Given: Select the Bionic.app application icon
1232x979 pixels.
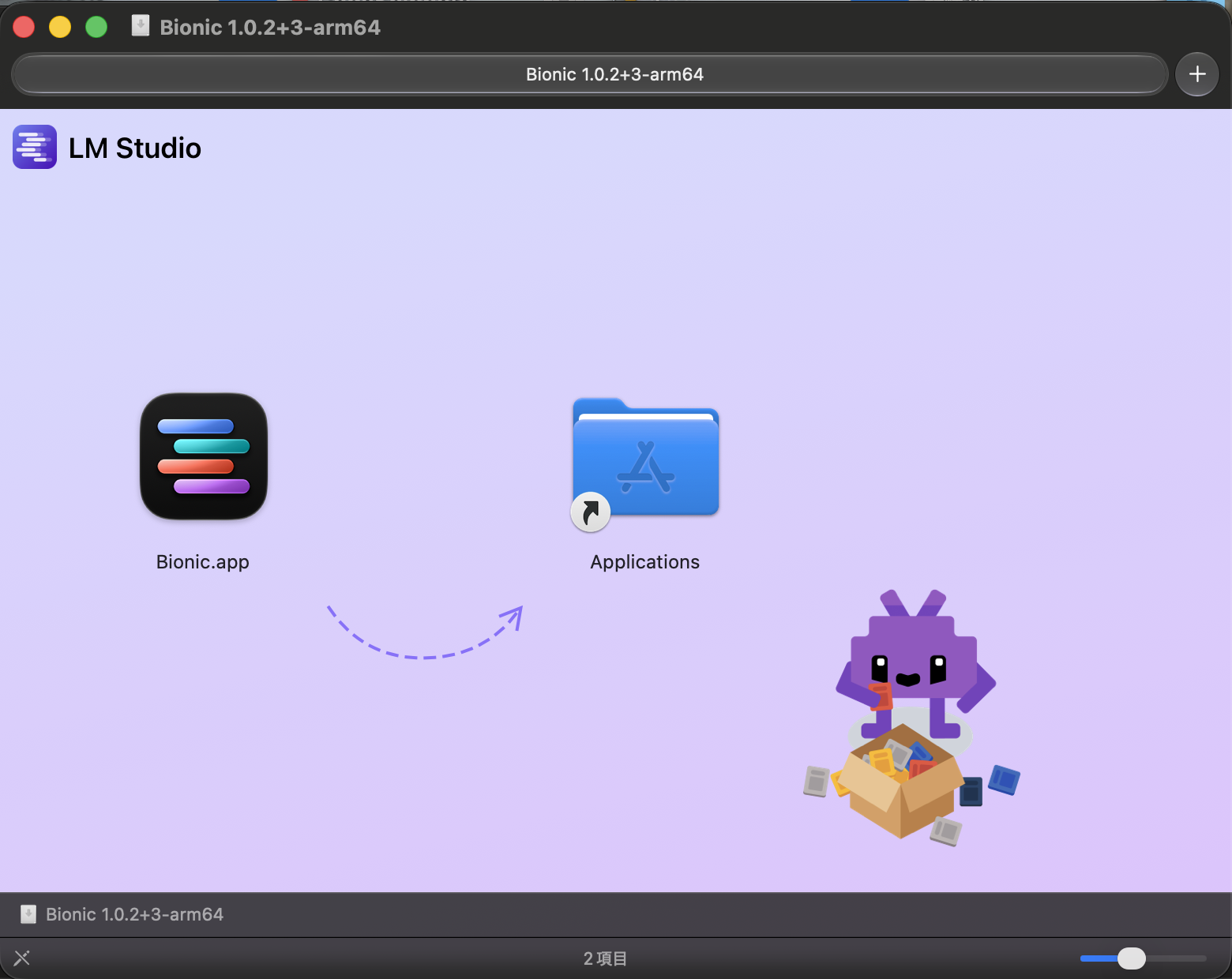Looking at the screenshot, I should (x=204, y=456).
